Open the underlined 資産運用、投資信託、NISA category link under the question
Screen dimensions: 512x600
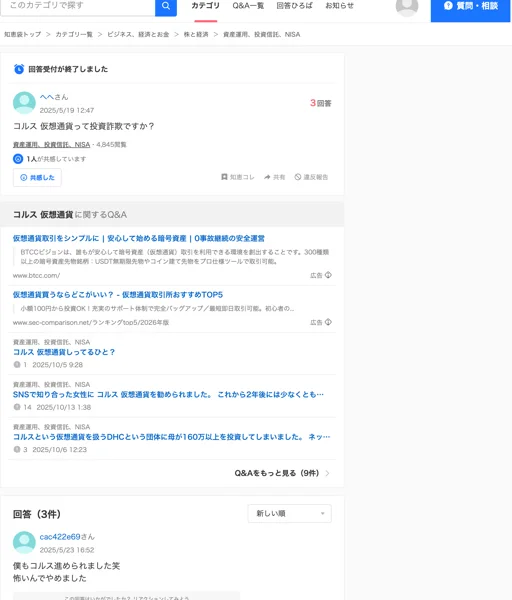pos(51,145)
